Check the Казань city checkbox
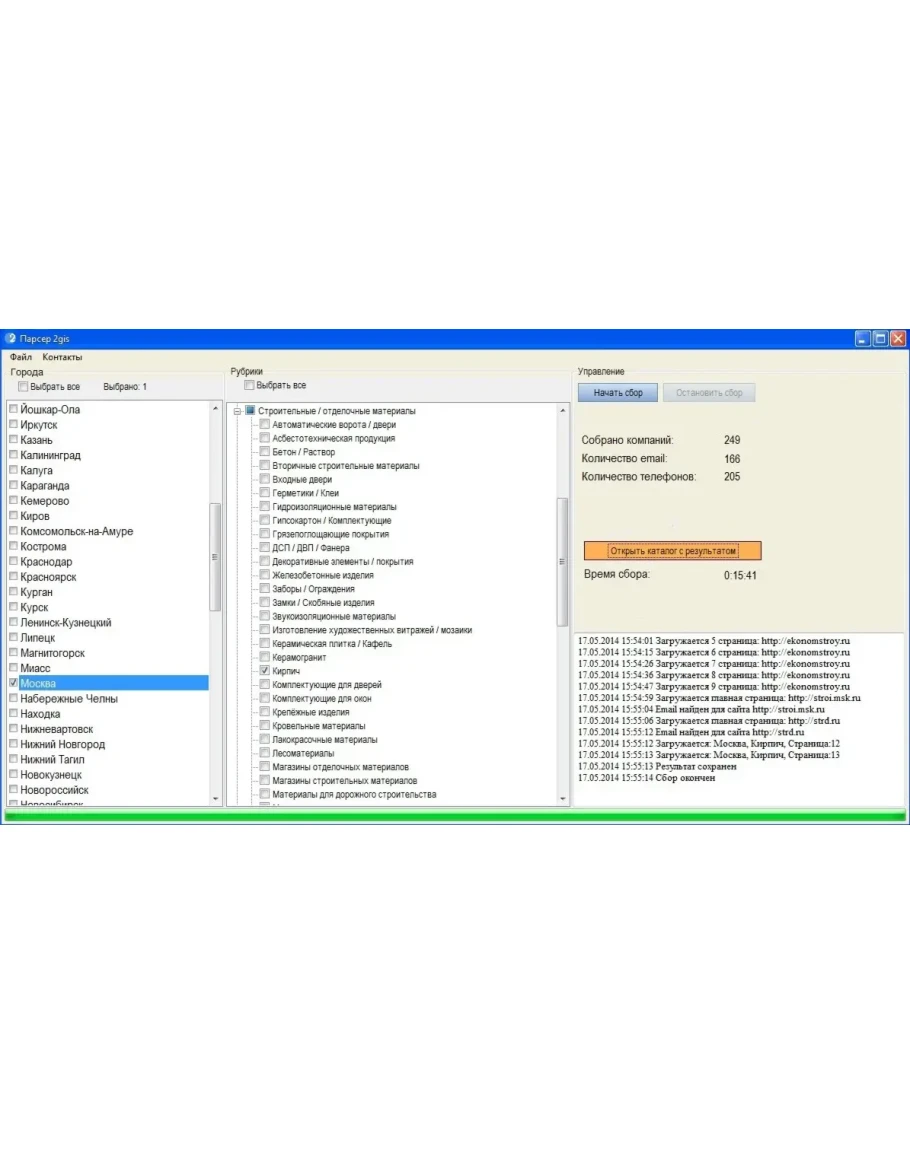 [x=13, y=440]
